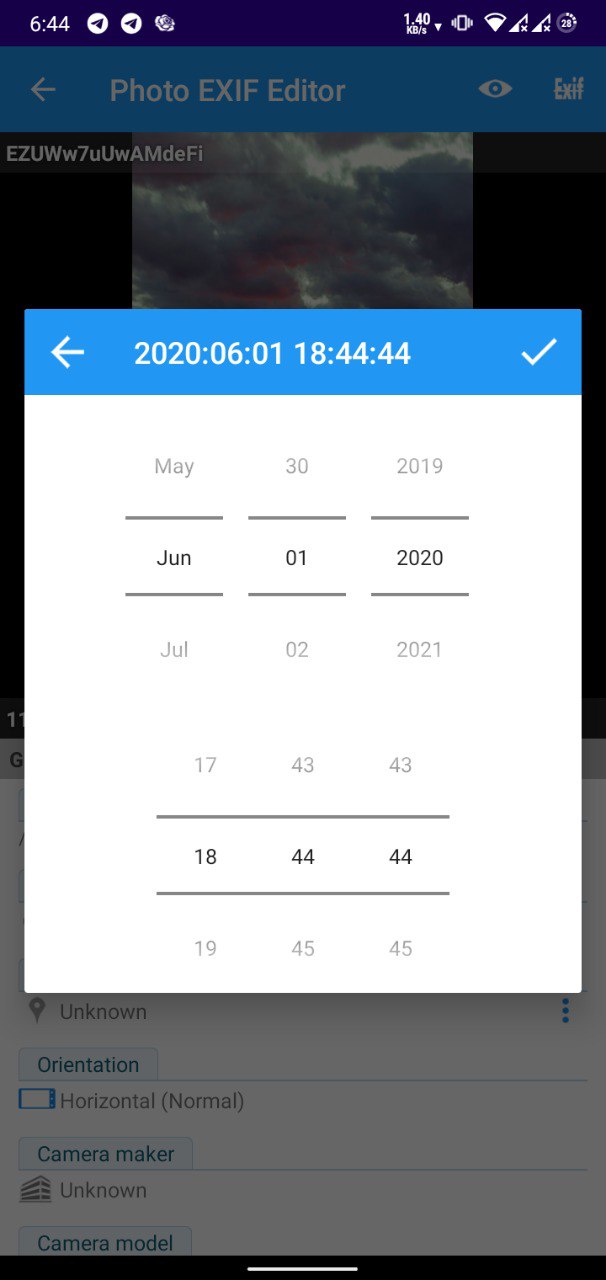Select hour 19 in time picker
606x1280 pixels.
(x=205, y=948)
